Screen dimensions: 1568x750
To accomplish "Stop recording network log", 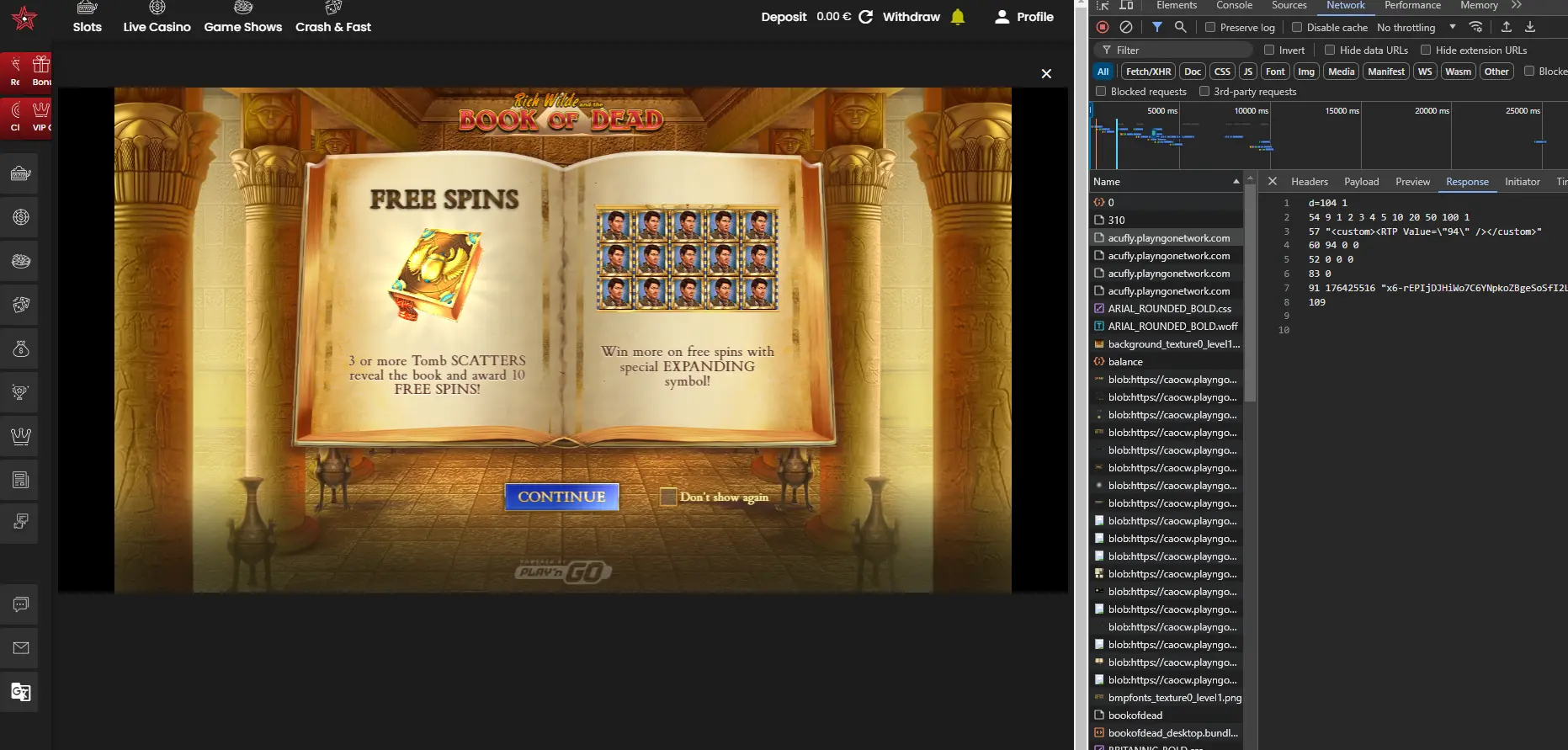I will pos(1103,27).
